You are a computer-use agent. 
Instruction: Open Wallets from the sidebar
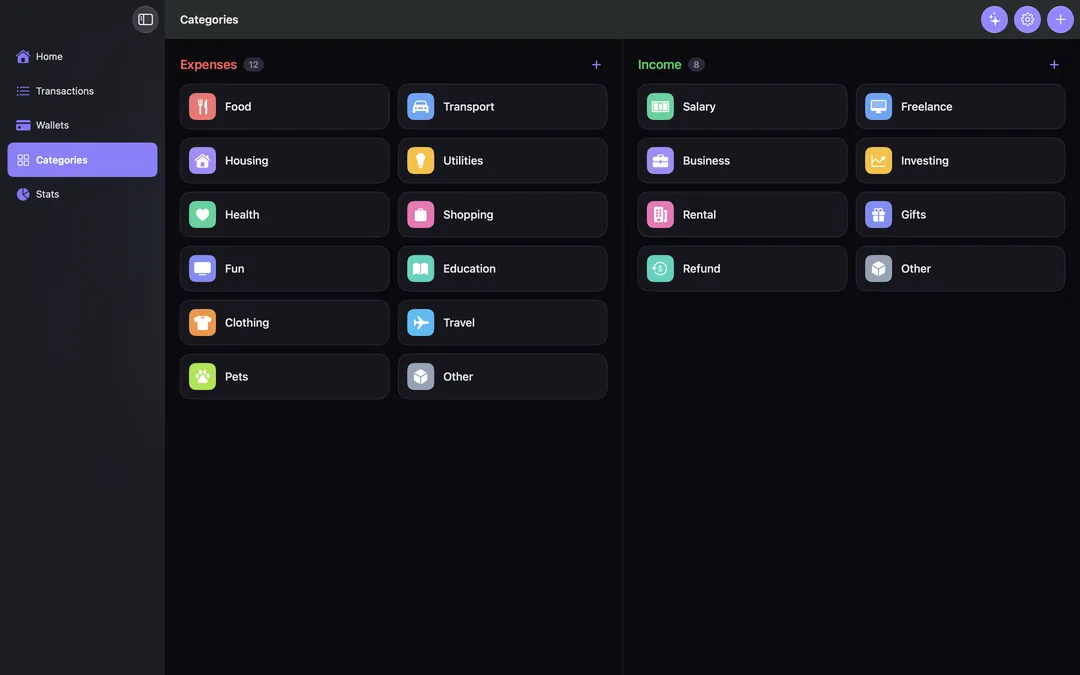click(82, 125)
